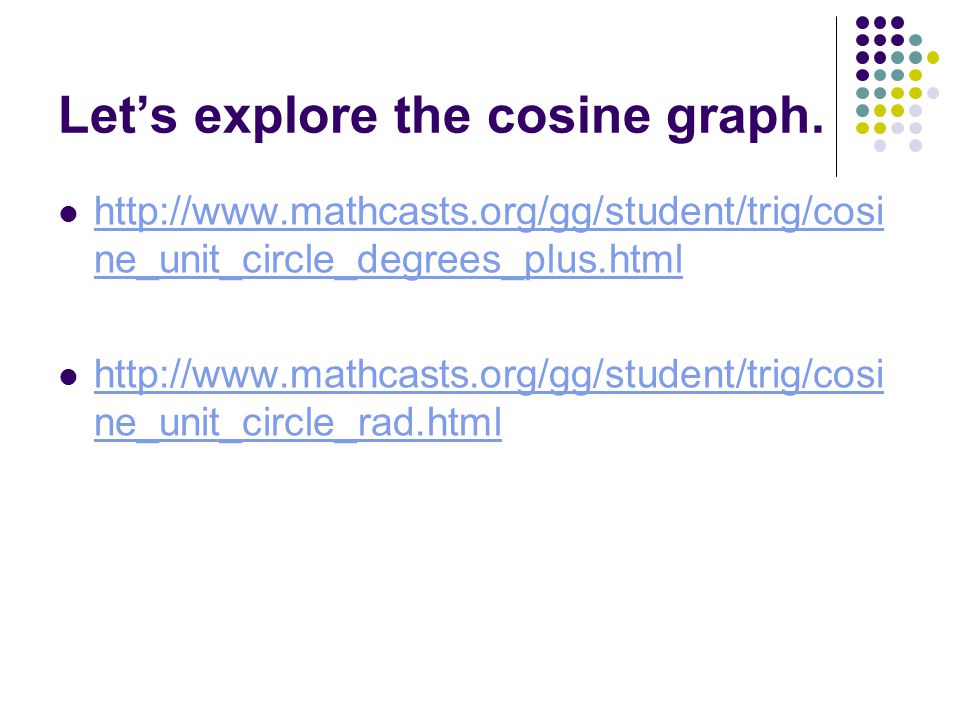Screen dimensions: 960x720
Task: Click the yellow dot on the pattern's right edge
Action: tap(932, 58)
